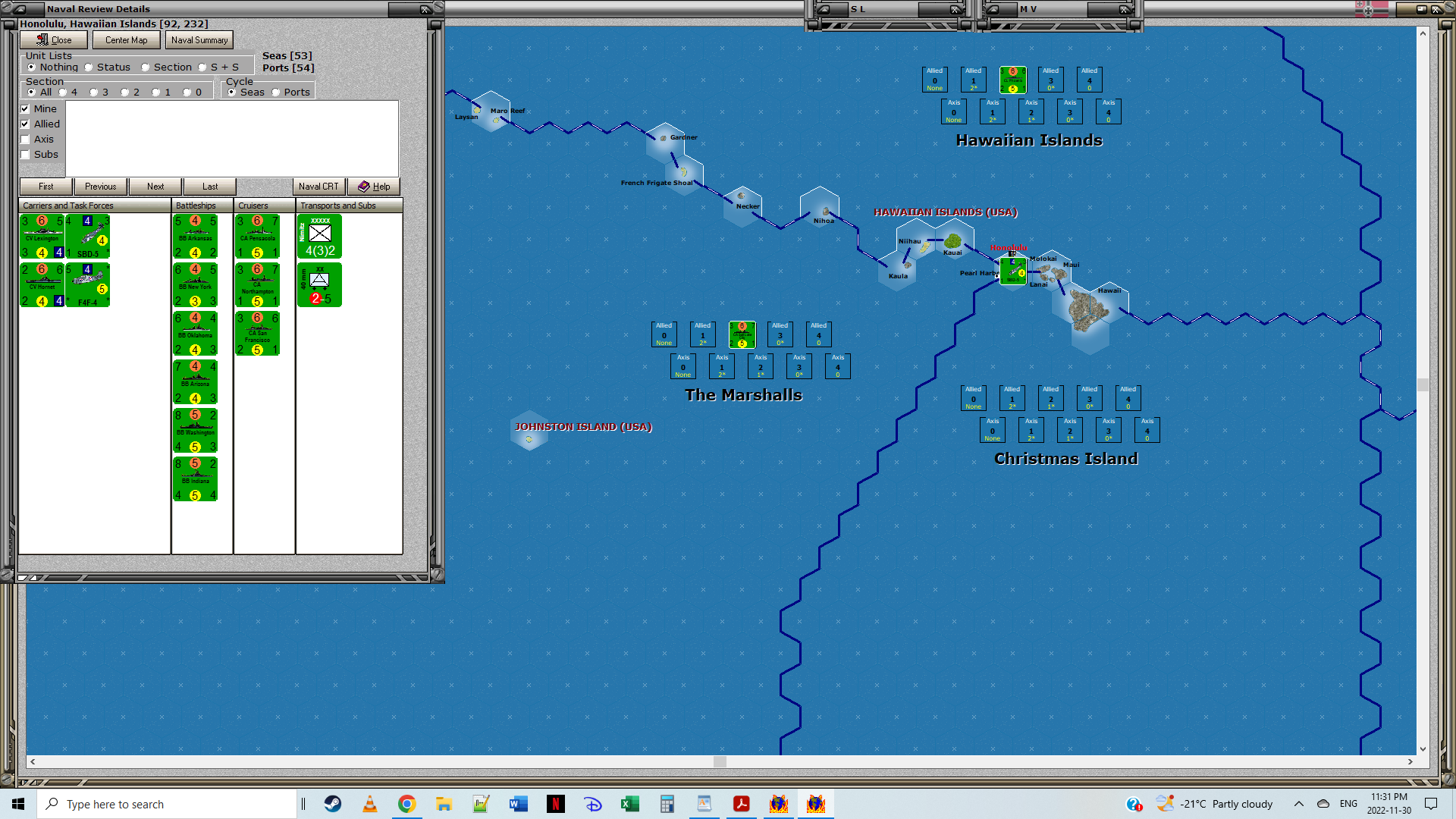Click the CV Hornet carrier counter
Screen dimensions: 1456x819
tap(42, 285)
